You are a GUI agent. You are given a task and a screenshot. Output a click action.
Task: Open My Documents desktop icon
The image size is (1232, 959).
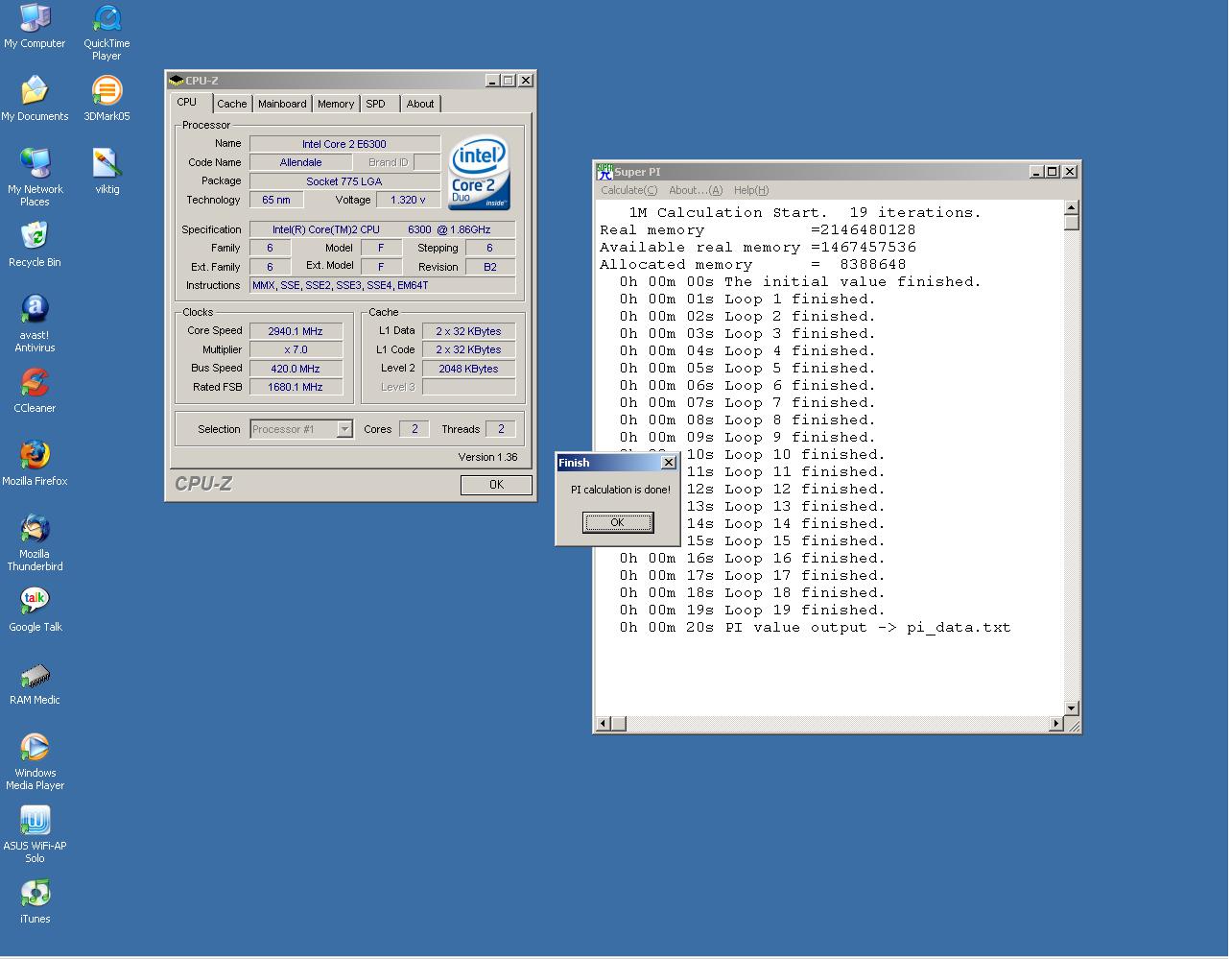coord(35,99)
